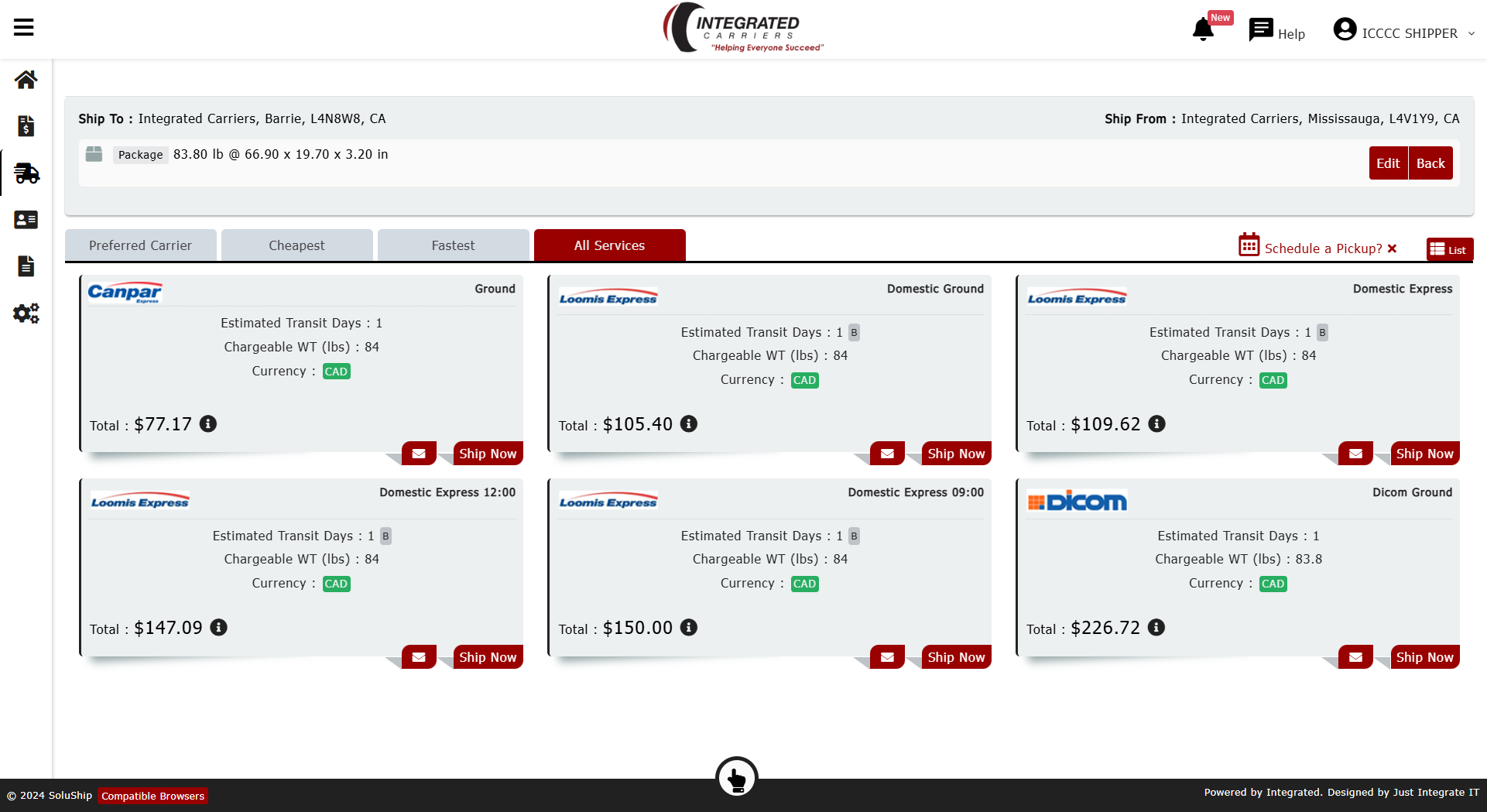Show price info for $147.09 total
1487x812 pixels.
click(x=219, y=627)
